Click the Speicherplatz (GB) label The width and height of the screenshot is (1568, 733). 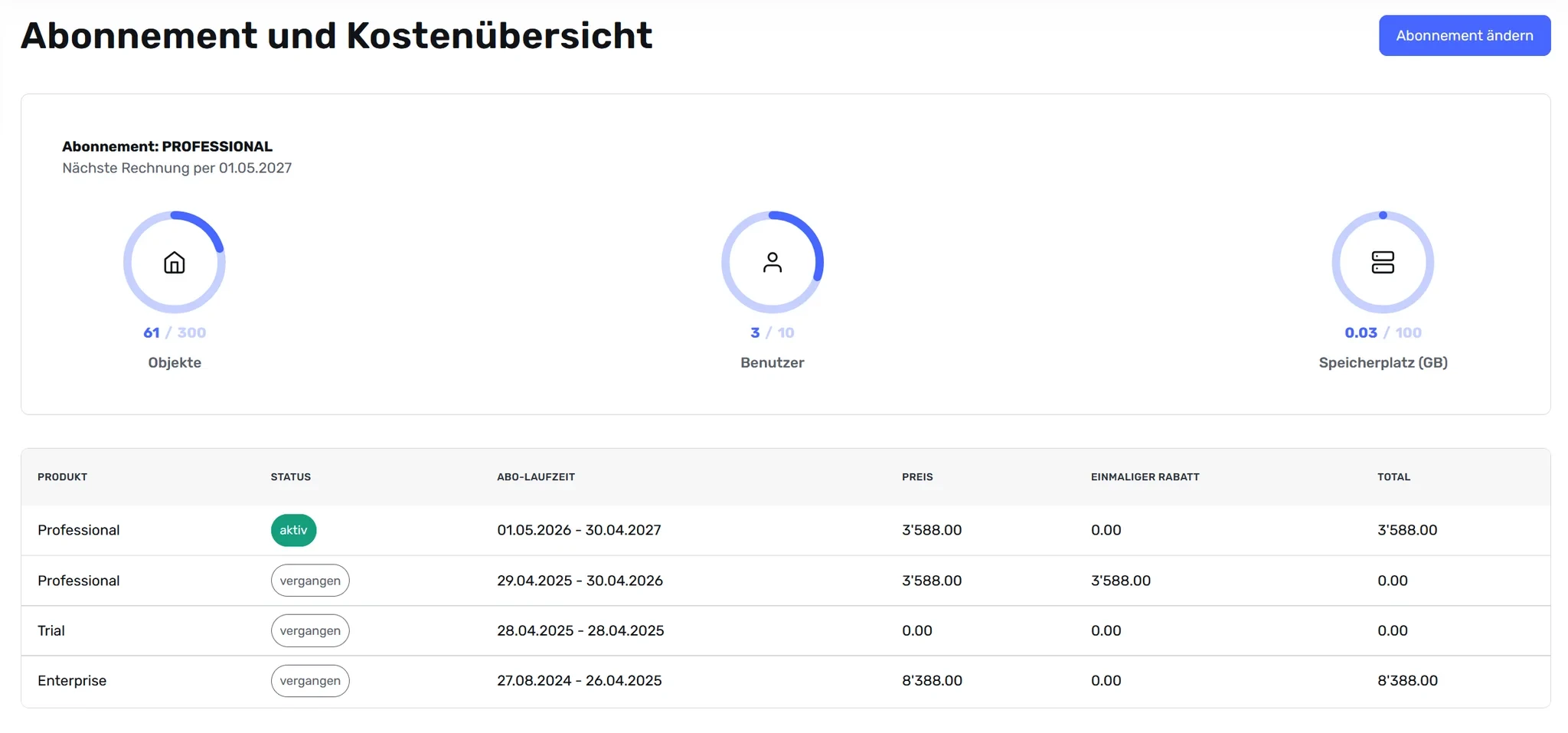pos(1383,362)
